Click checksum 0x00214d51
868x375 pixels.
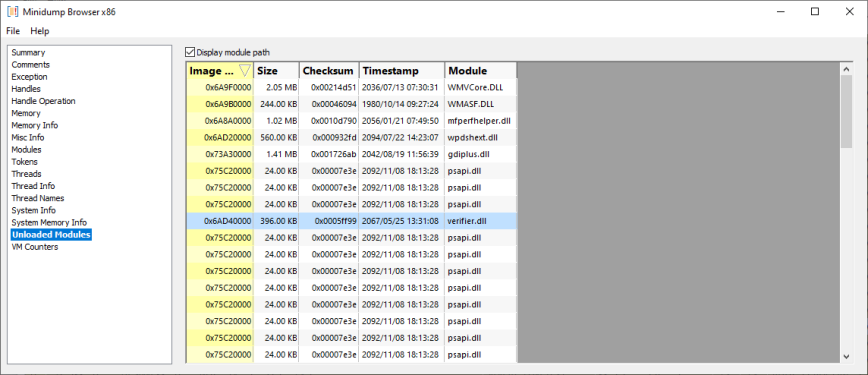(x=334, y=88)
